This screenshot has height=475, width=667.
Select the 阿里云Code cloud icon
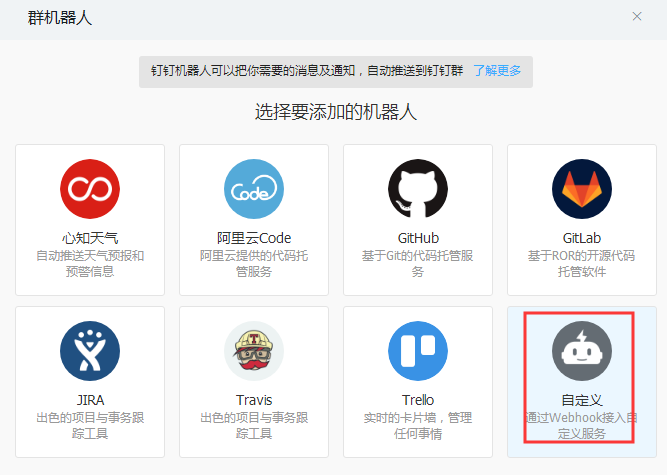(x=254, y=189)
